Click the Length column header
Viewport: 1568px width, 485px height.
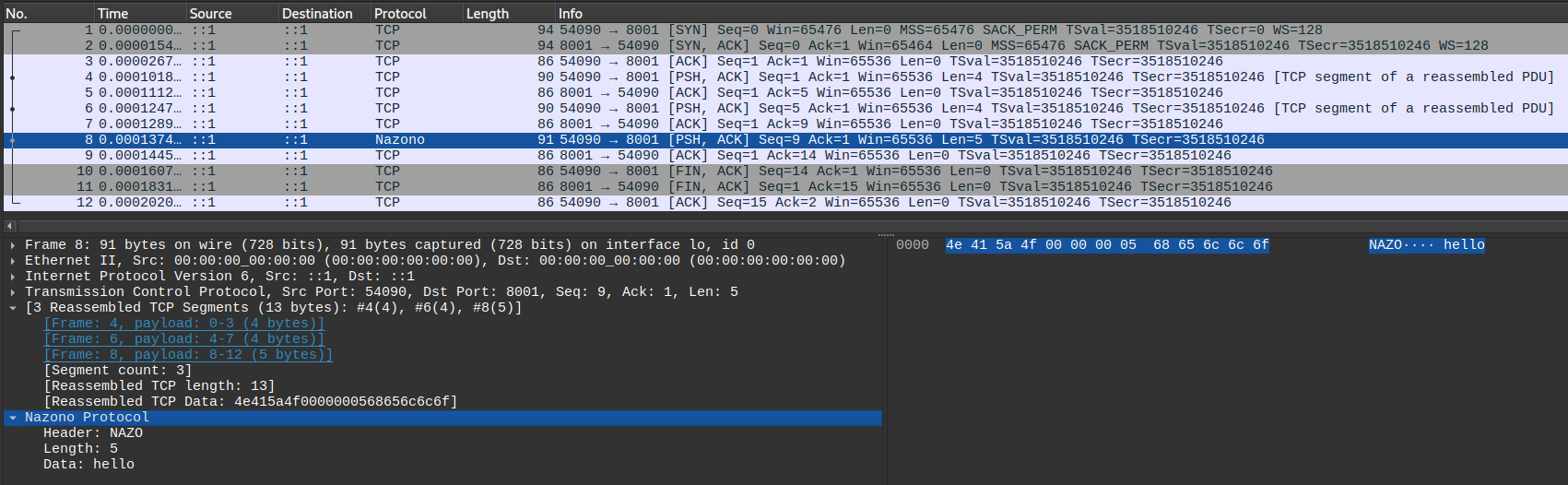tap(507, 13)
